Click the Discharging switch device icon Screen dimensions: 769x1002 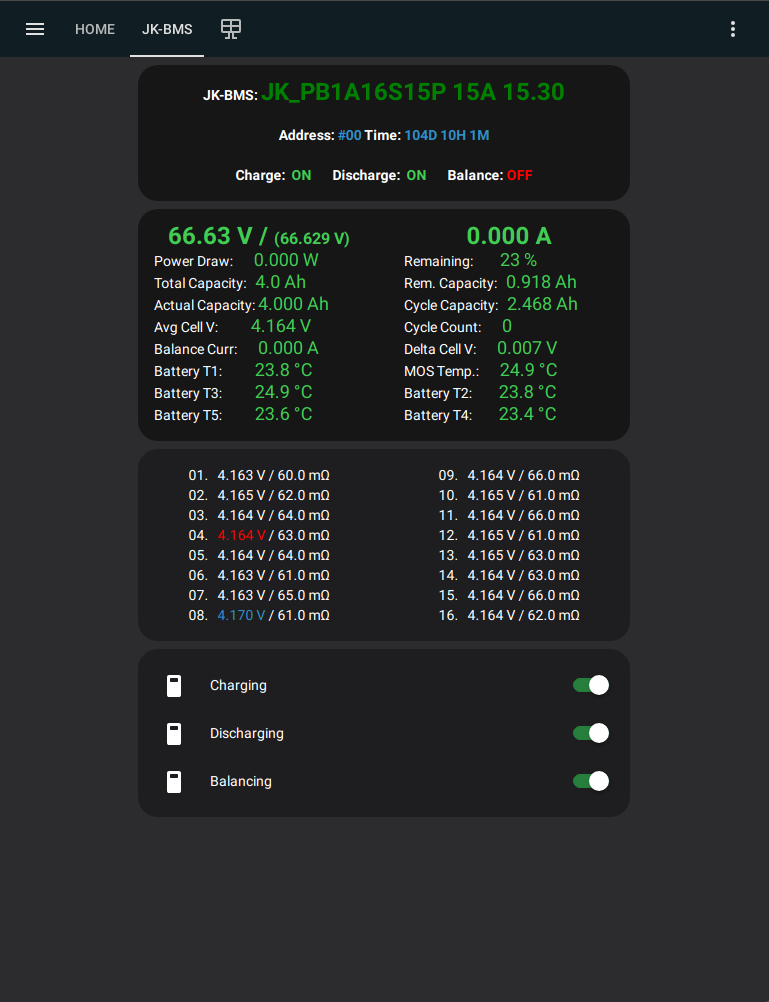tap(174, 734)
